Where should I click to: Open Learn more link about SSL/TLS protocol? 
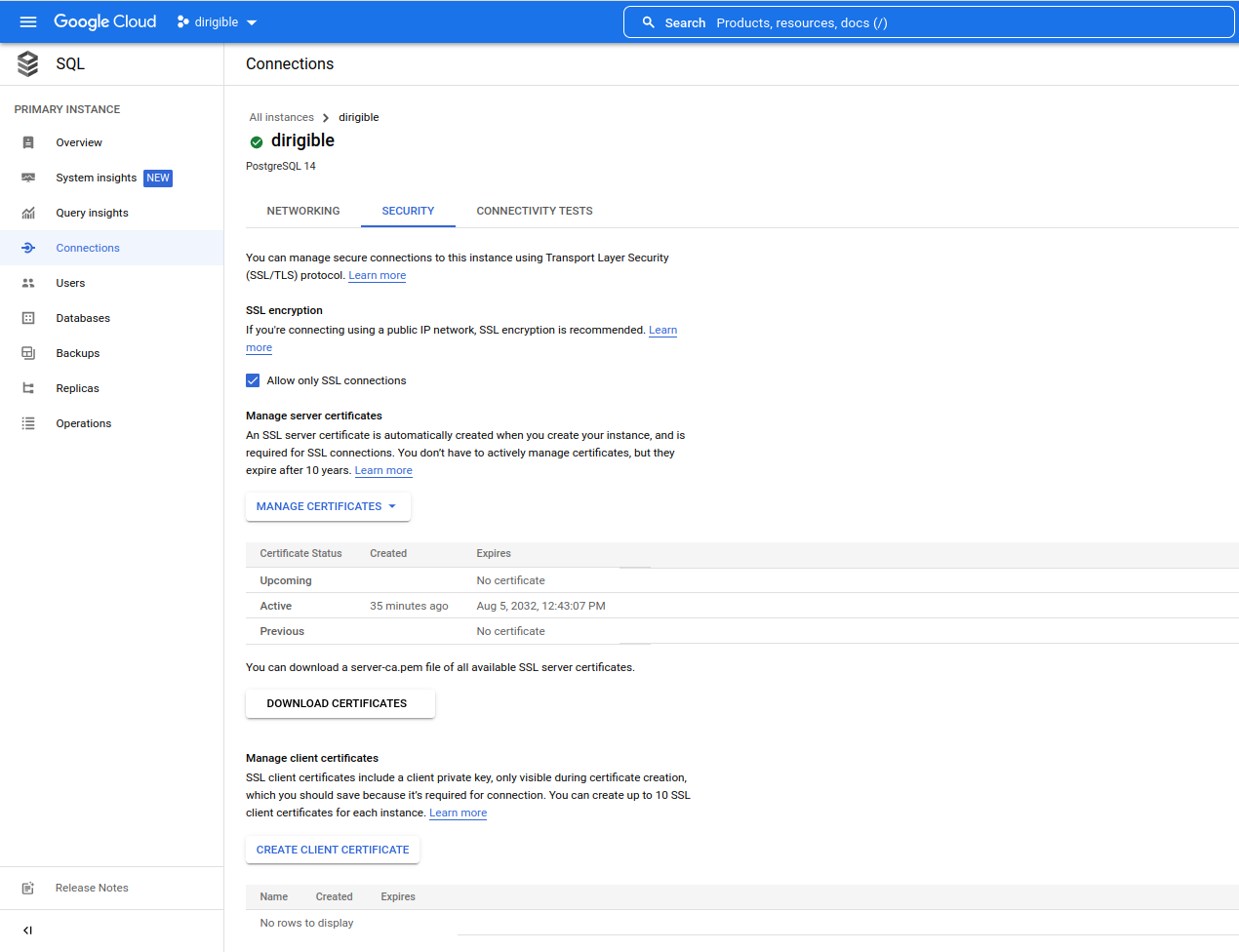click(378, 275)
